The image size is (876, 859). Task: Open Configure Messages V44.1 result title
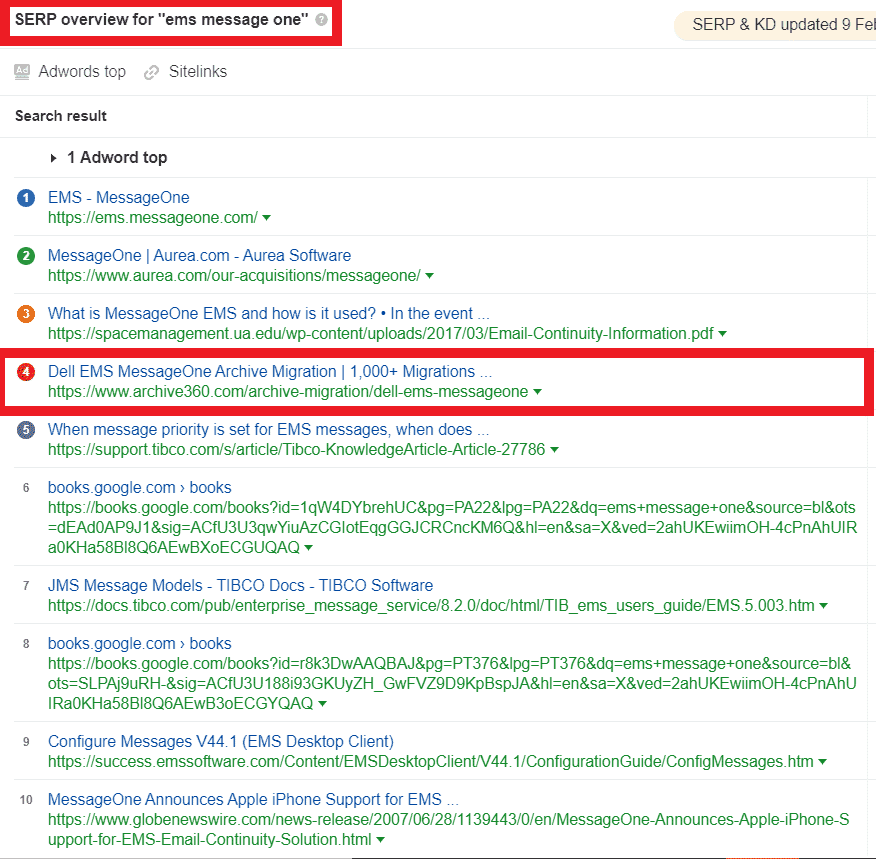[221, 741]
